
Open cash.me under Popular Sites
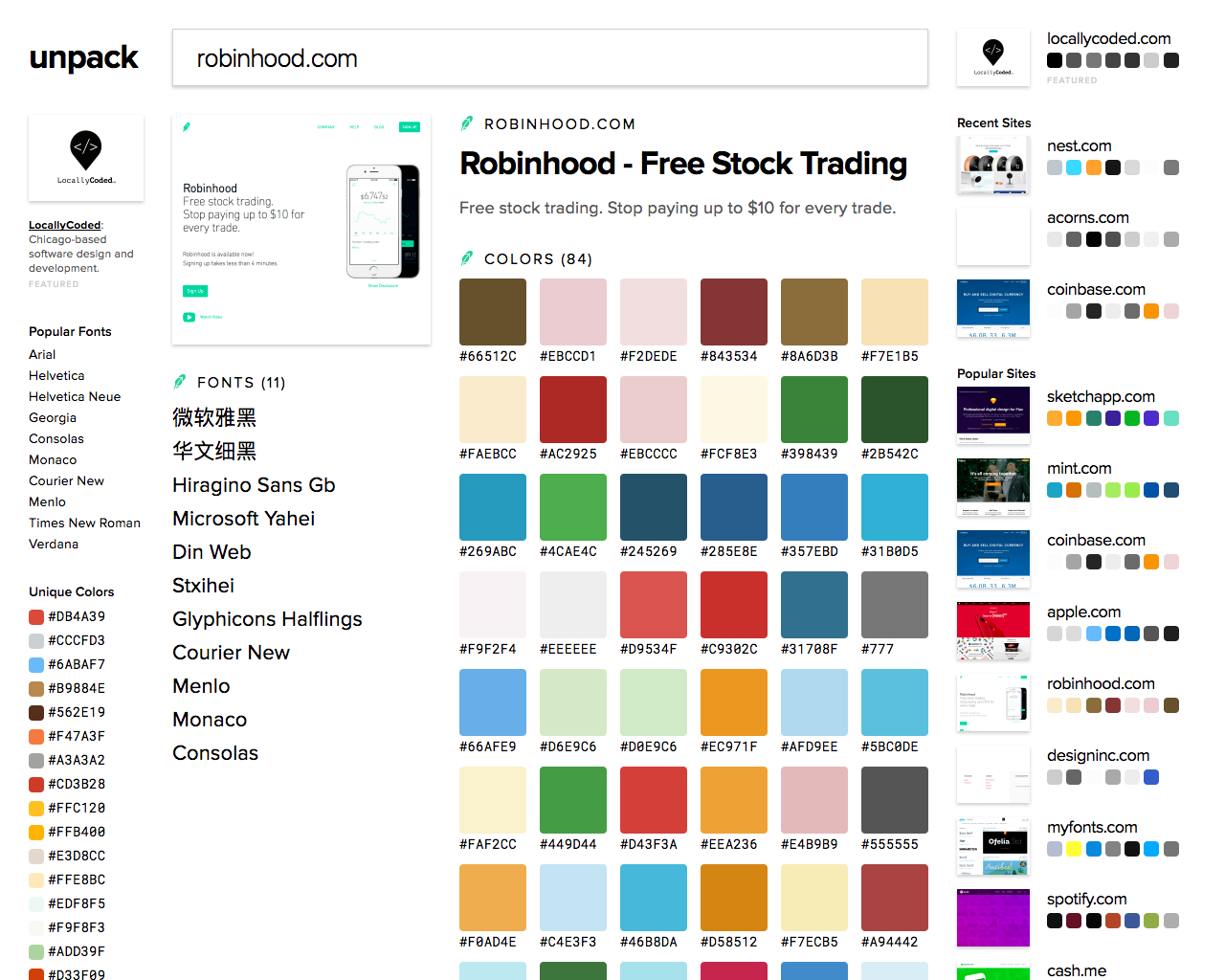1076,970
